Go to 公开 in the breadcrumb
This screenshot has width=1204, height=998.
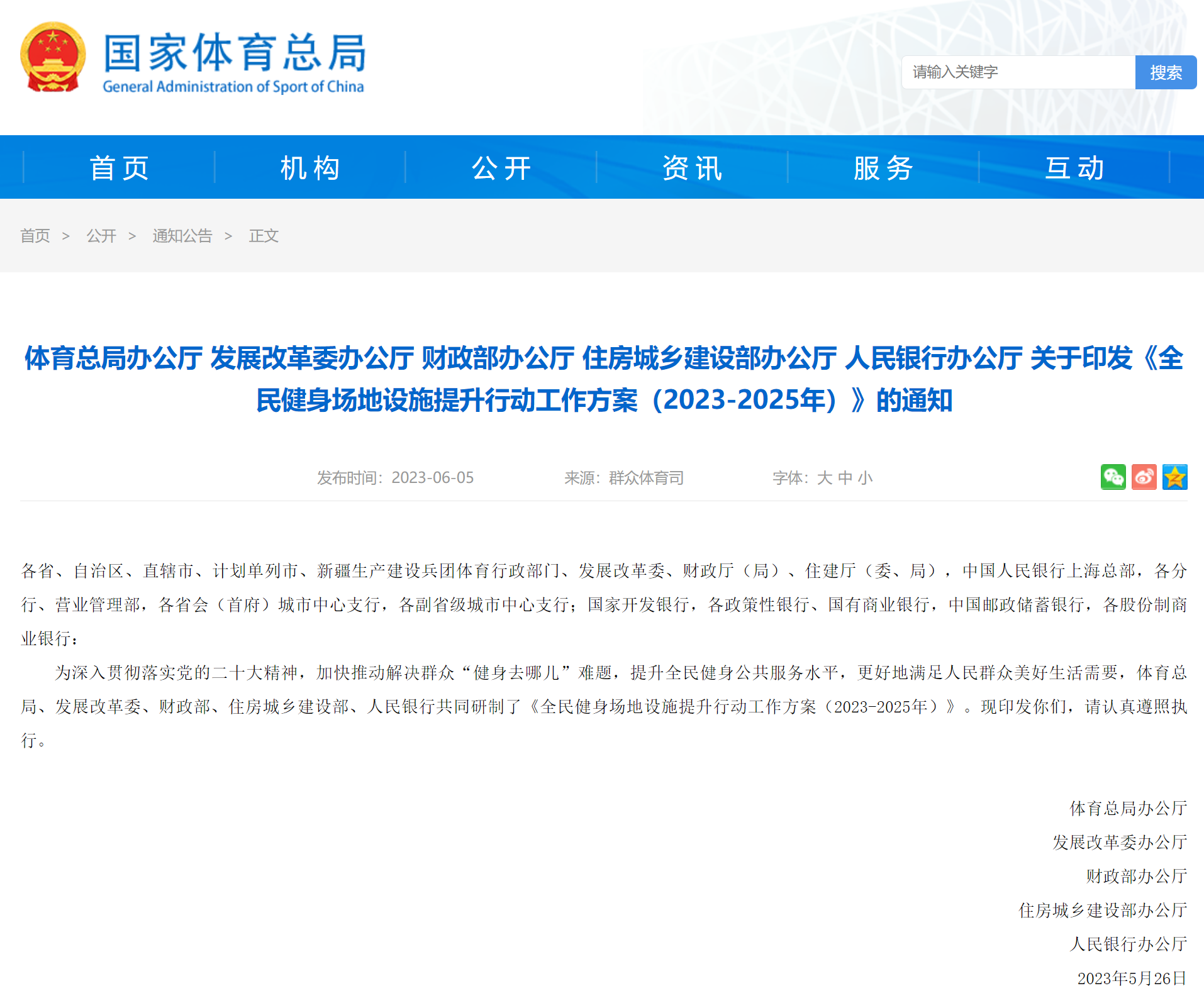(x=101, y=236)
